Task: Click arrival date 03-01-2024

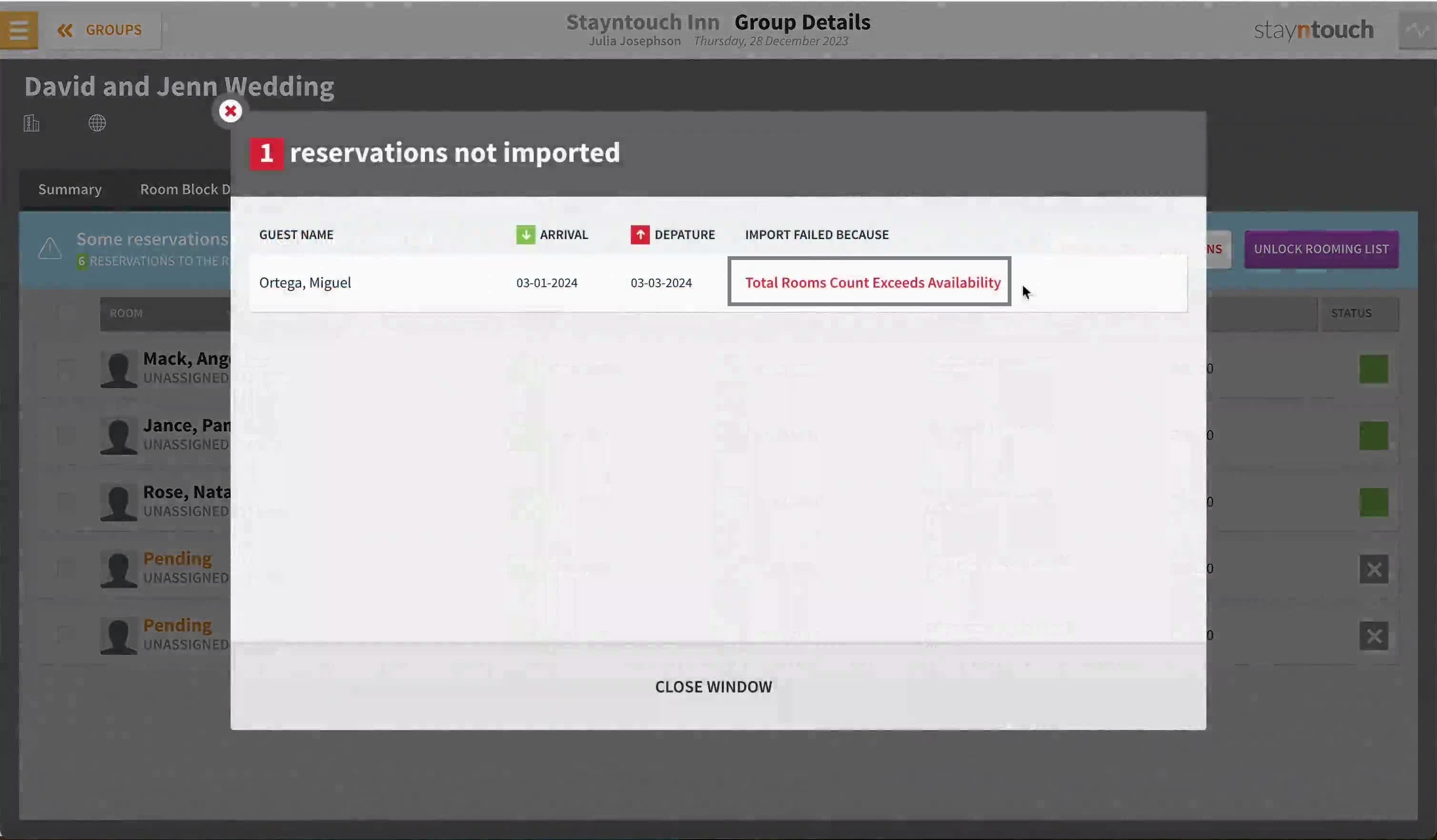Action: (547, 283)
